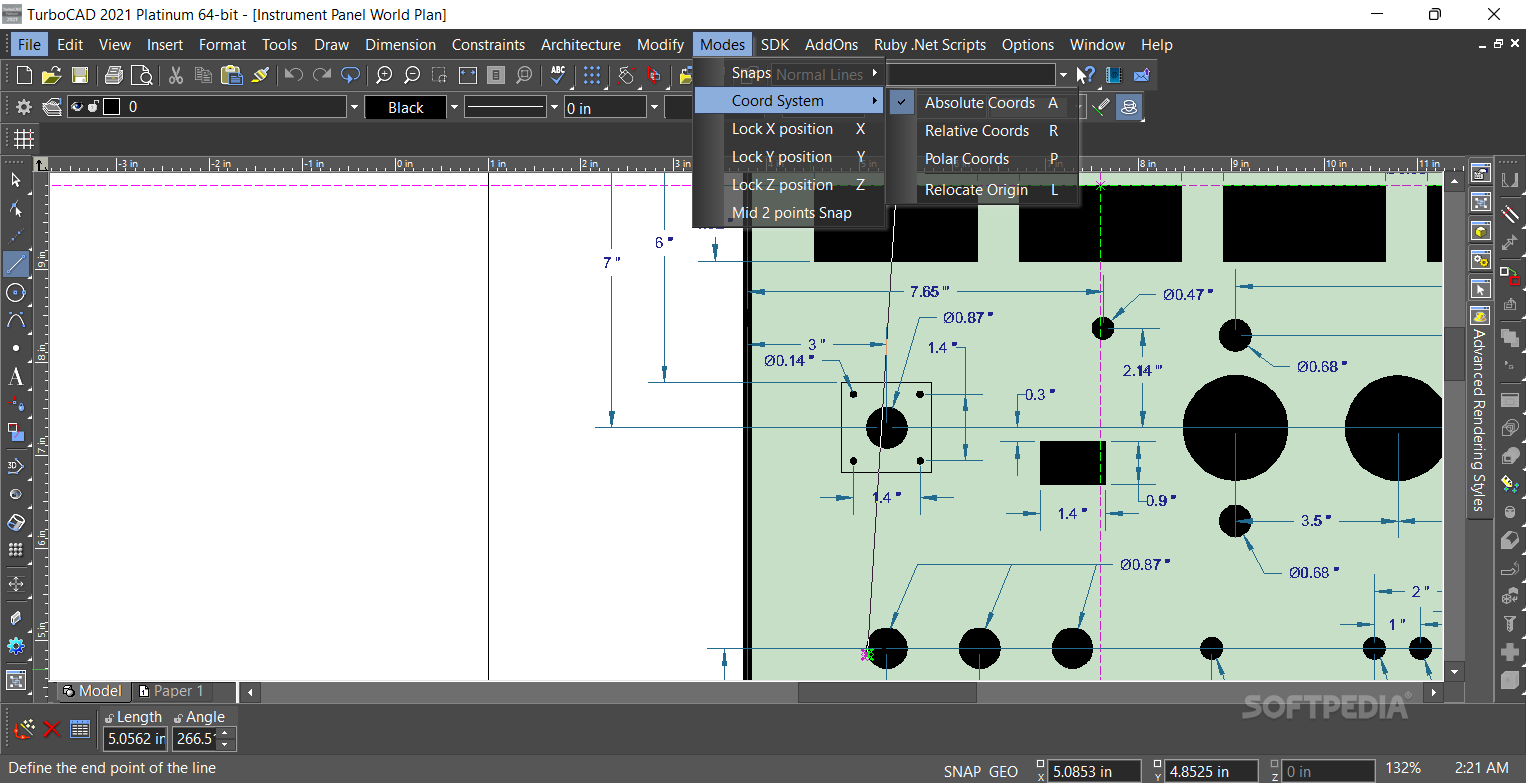Click the Paste clipboard icon
Screen dimensions: 1526x783
pyautogui.click(x=232, y=75)
